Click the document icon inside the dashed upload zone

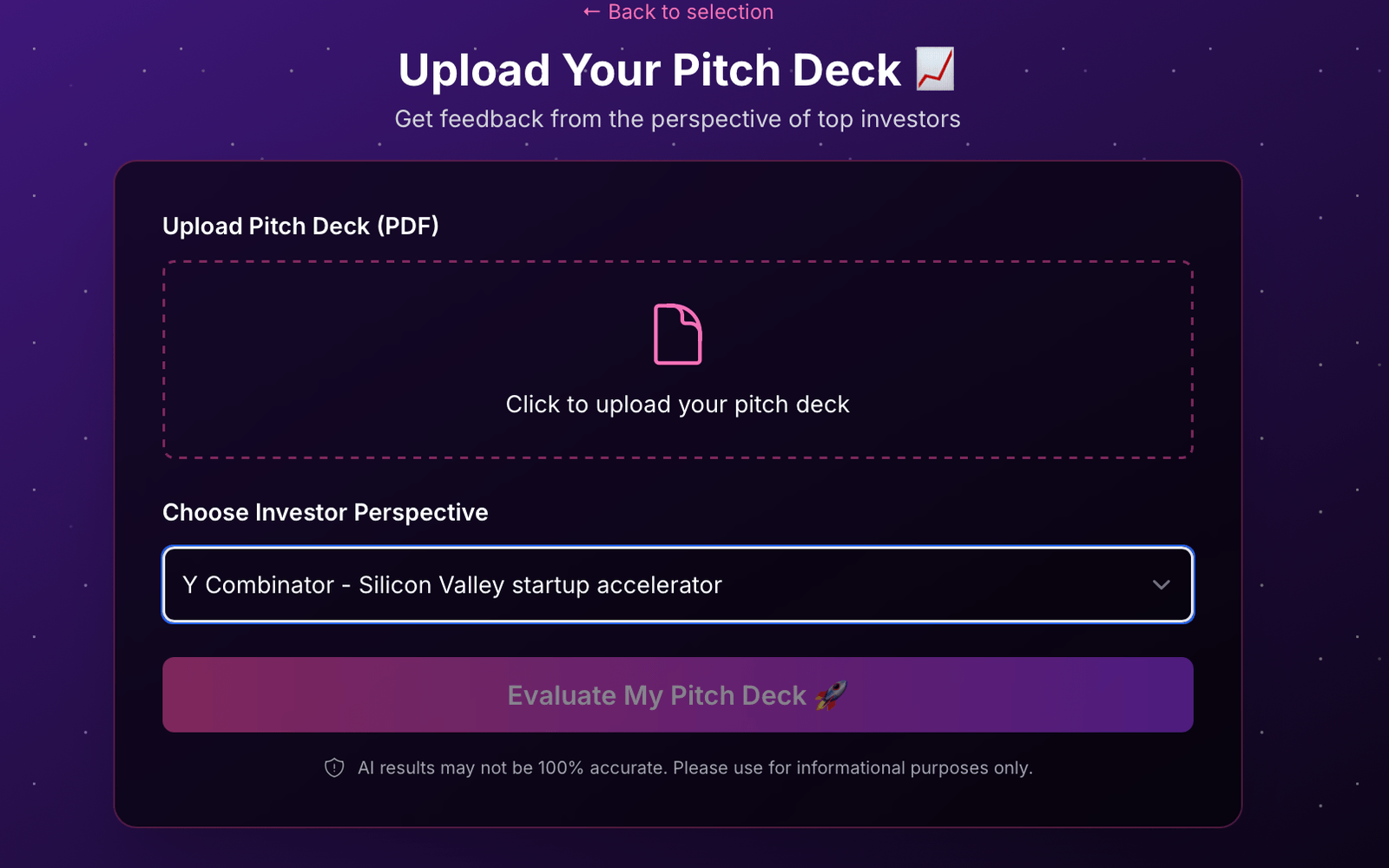[678, 333]
